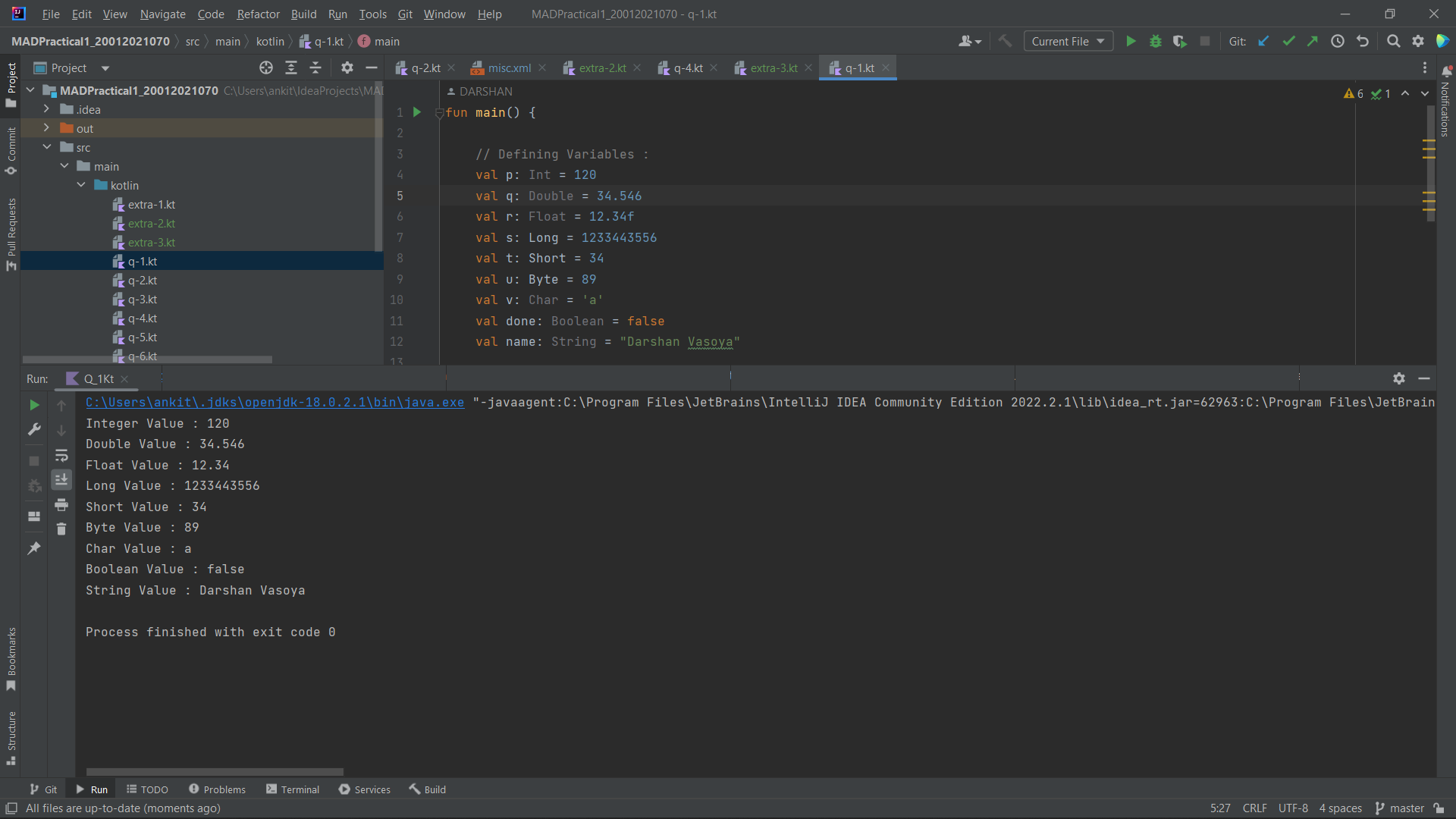Expand the out folder in project tree
The width and height of the screenshot is (1456, 819).
pos(46,128)
